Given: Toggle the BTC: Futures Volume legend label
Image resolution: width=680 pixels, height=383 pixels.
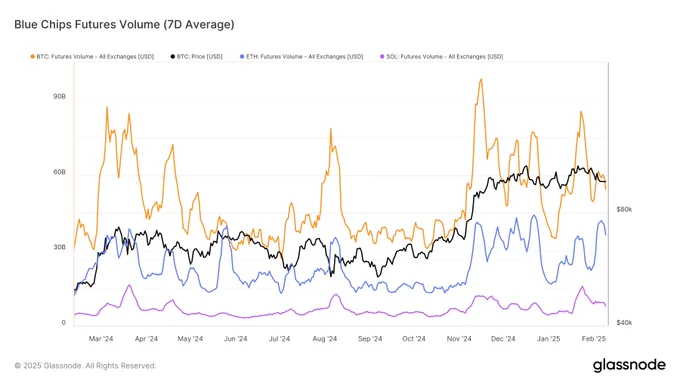Looking at the screenshot, I should click(95, 57).
